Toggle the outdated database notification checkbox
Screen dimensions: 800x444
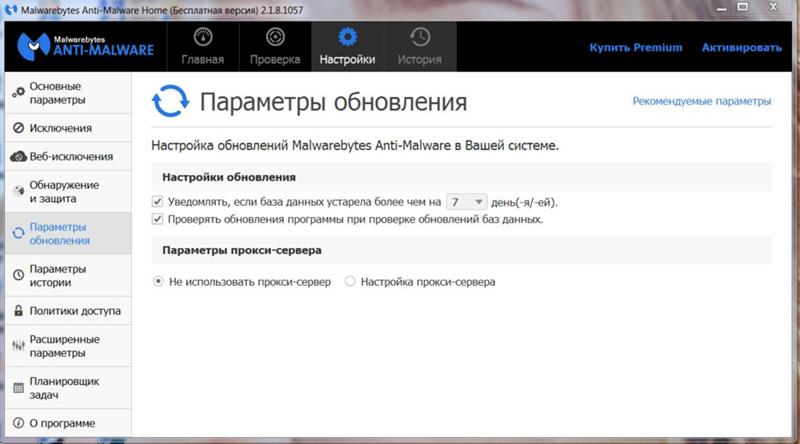157,202
